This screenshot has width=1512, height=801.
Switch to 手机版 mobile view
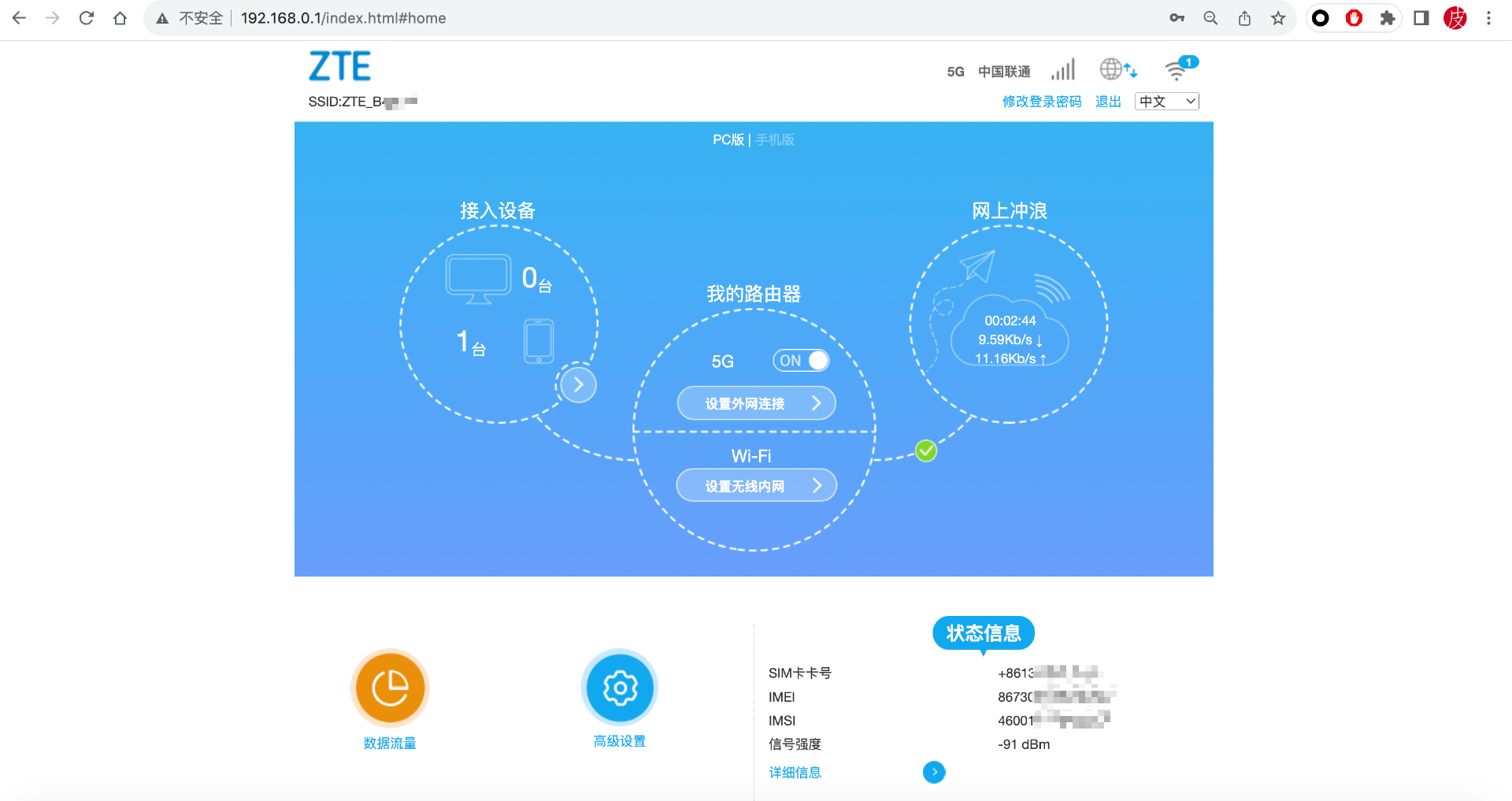(774, 139)
